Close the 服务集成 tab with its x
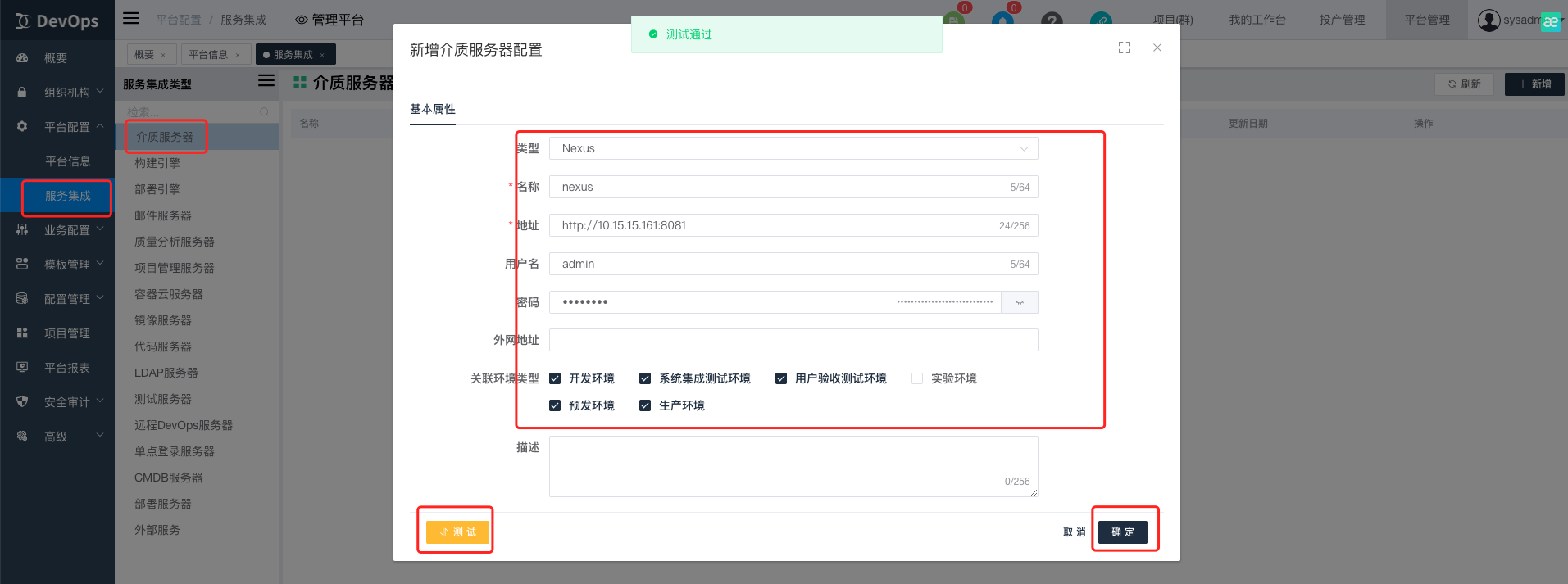 click(x=322, y=55)
